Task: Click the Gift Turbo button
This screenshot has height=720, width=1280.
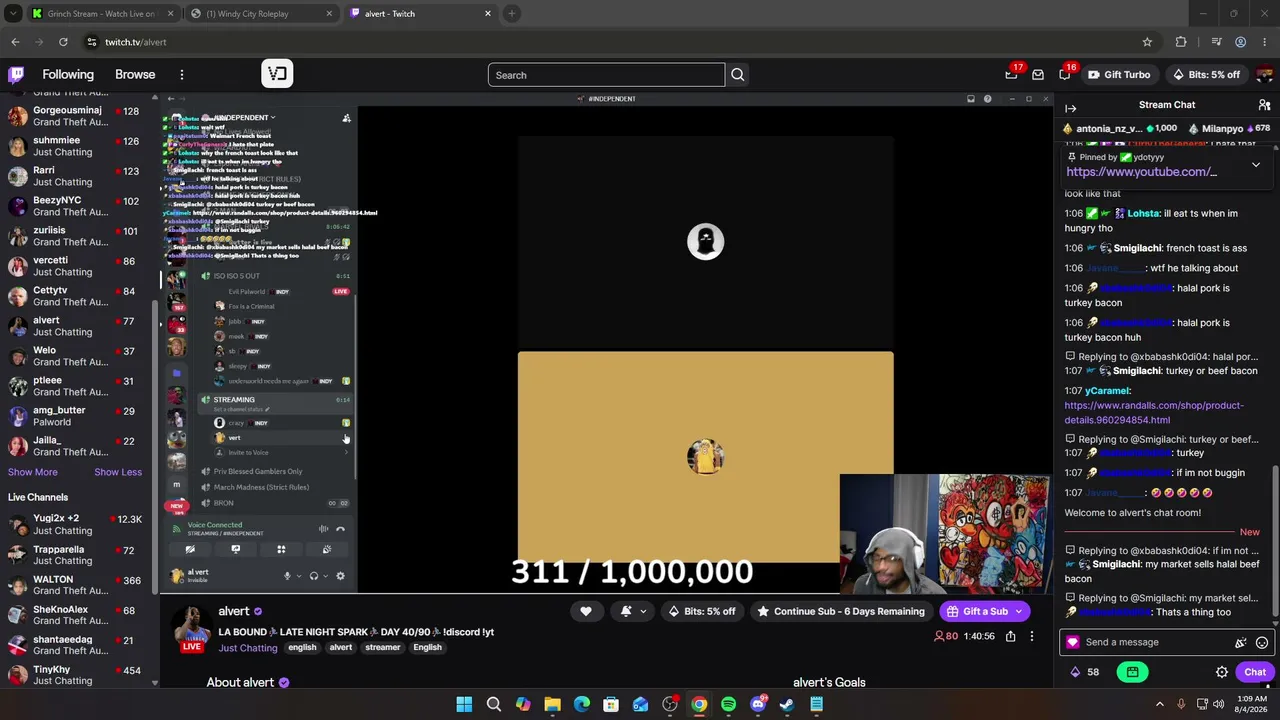Action: [1119, 75]
